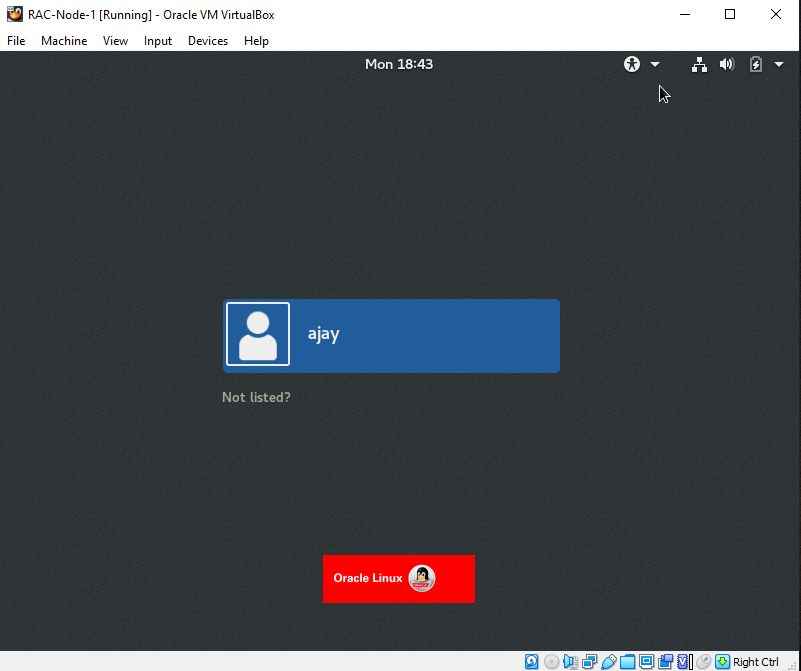Open the Machine menu
Image resolution: width=801 pixels, height=671 pixels.
[x=64, y=41]
